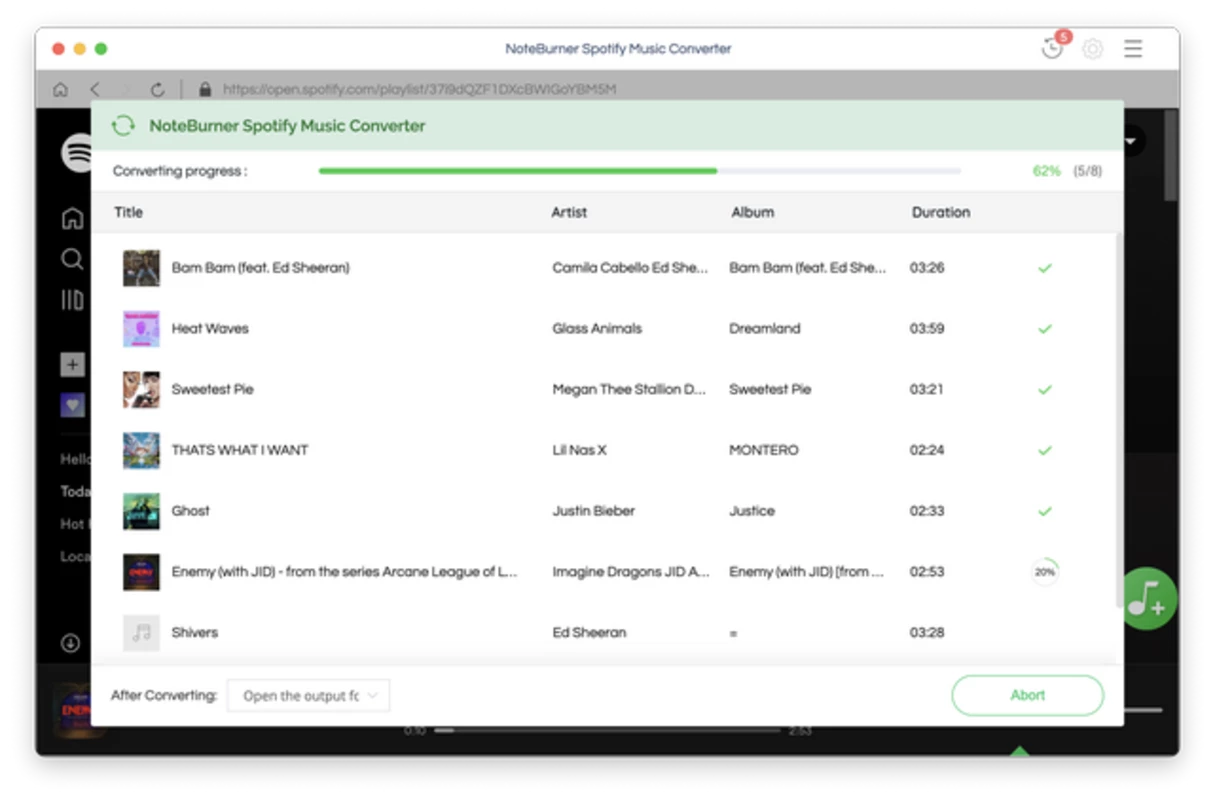Select song title 'THATS WHAT I WANT'
Screen dimensions: 1215x800
point(240,451)
